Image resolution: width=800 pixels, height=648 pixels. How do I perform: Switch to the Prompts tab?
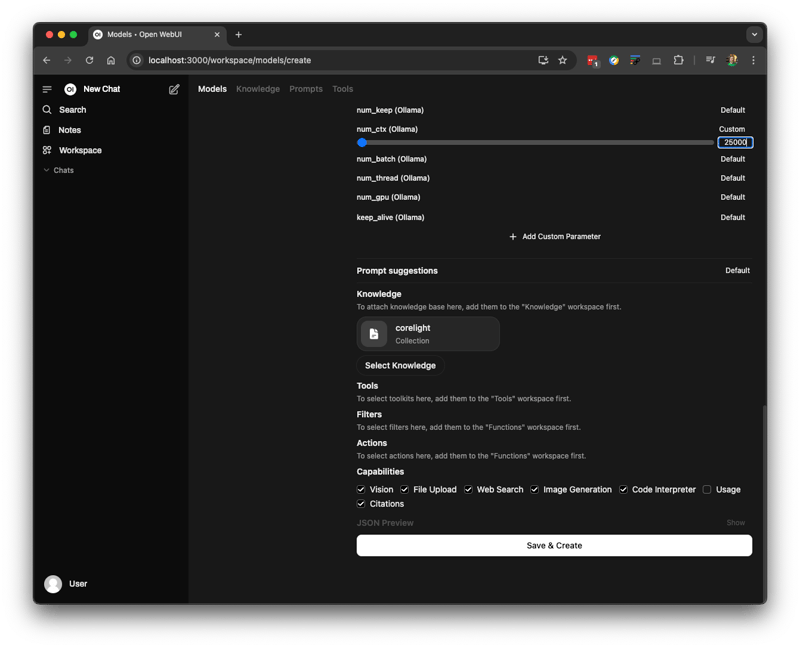(306, 89)
